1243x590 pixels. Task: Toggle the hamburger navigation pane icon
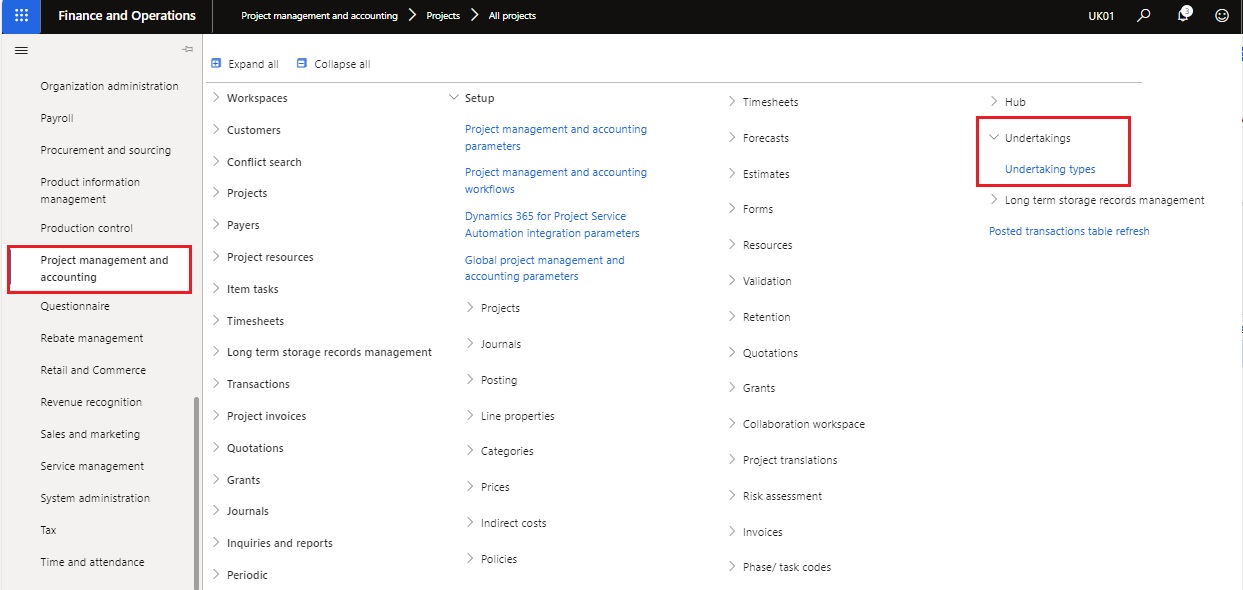[21, 50]
